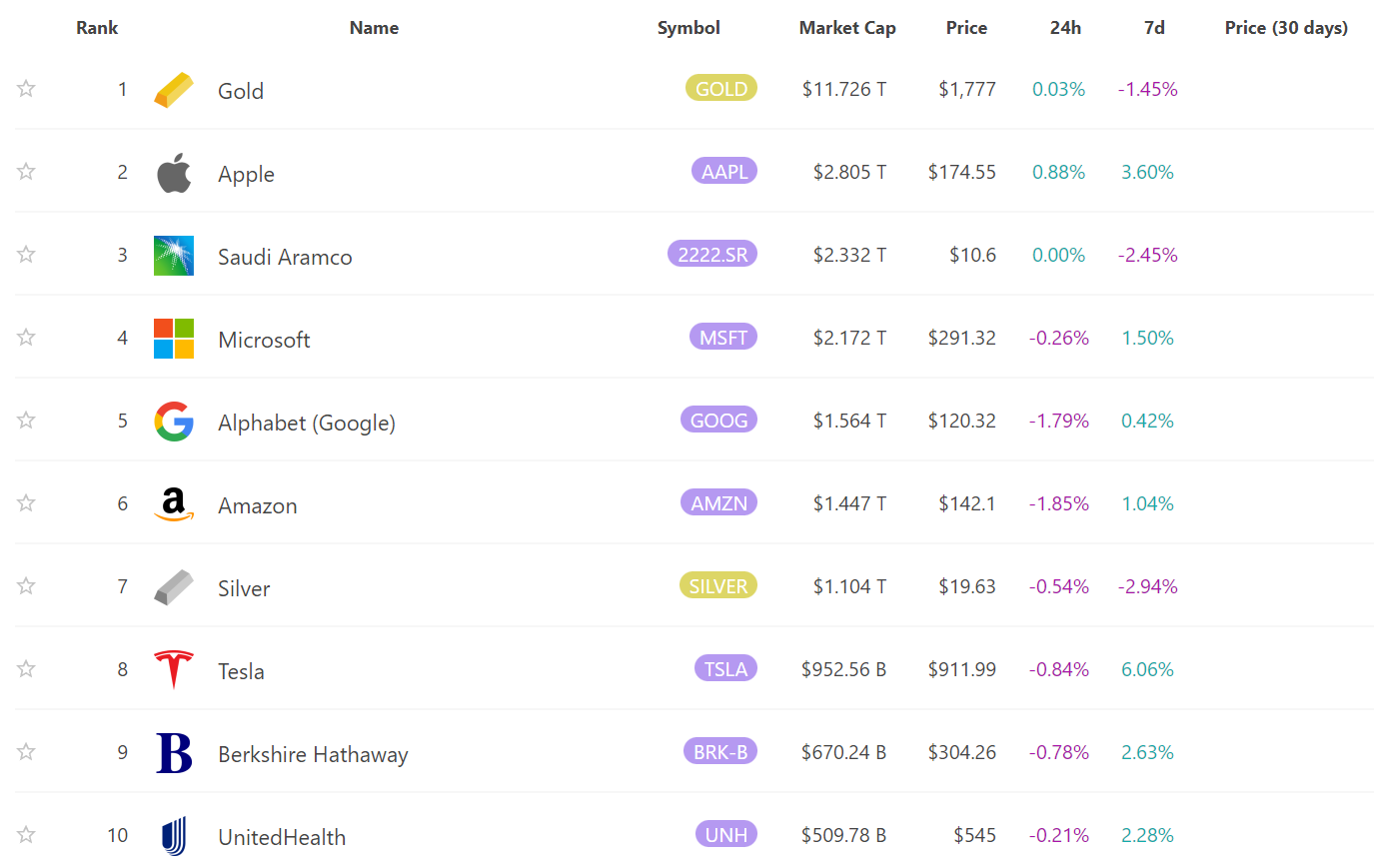The width and height of the screenshot is (1374, 868).
Task: Sort by Price column header
Action: 966,28
